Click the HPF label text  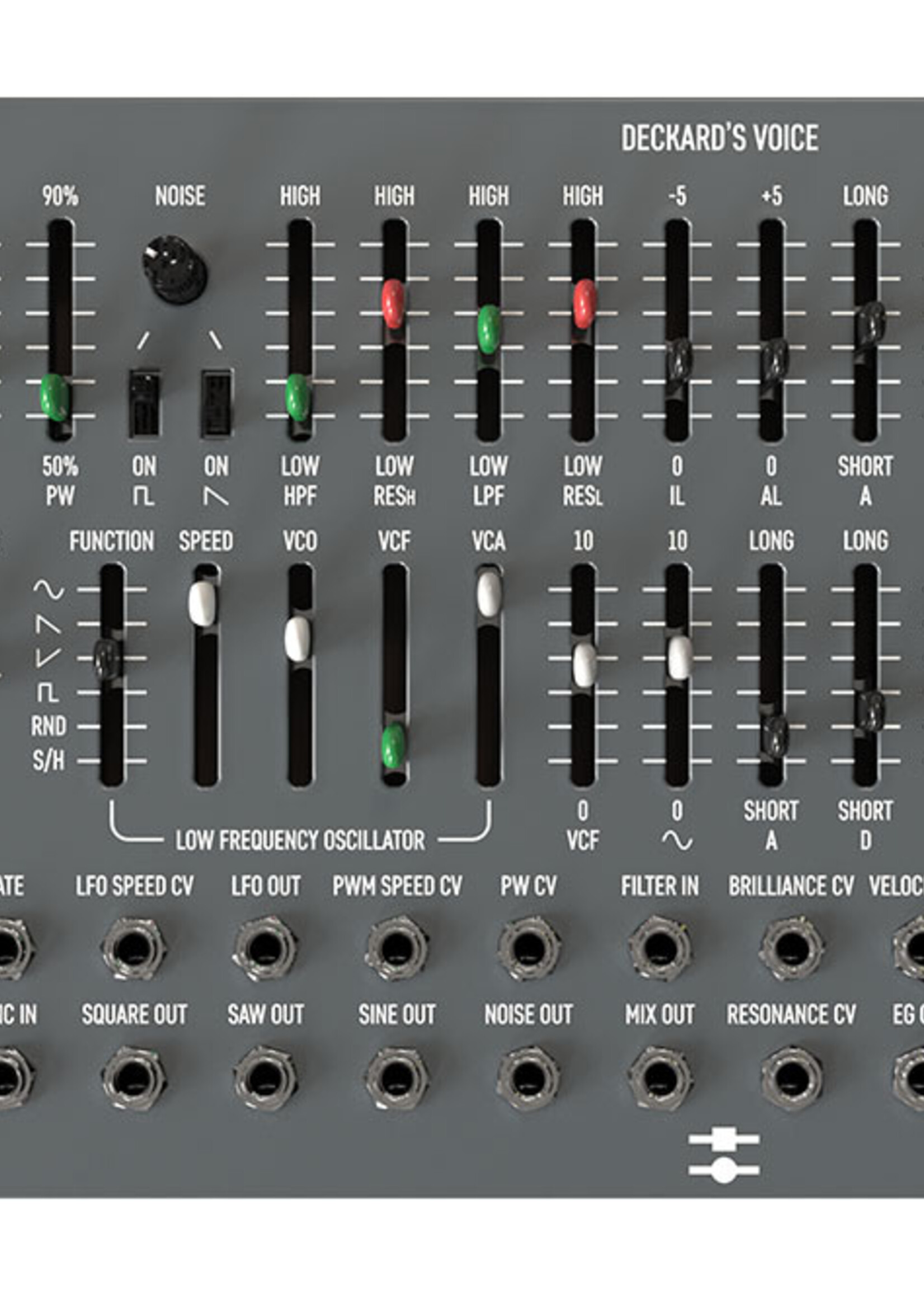(300, 497)
